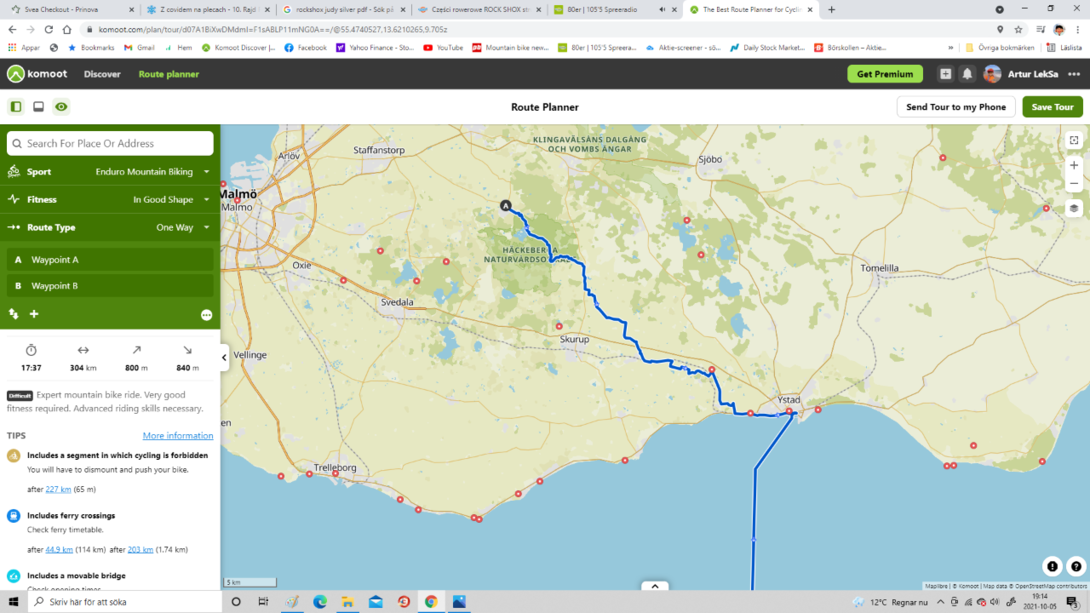The width and height of the screenshot is (1090, 613).
Task: Toggle the bottom panel layout icon
Action: (38, 107)
